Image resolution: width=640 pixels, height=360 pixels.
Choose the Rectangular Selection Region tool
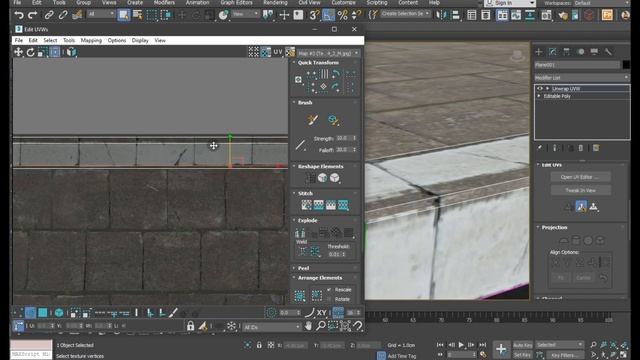[152, 15]
